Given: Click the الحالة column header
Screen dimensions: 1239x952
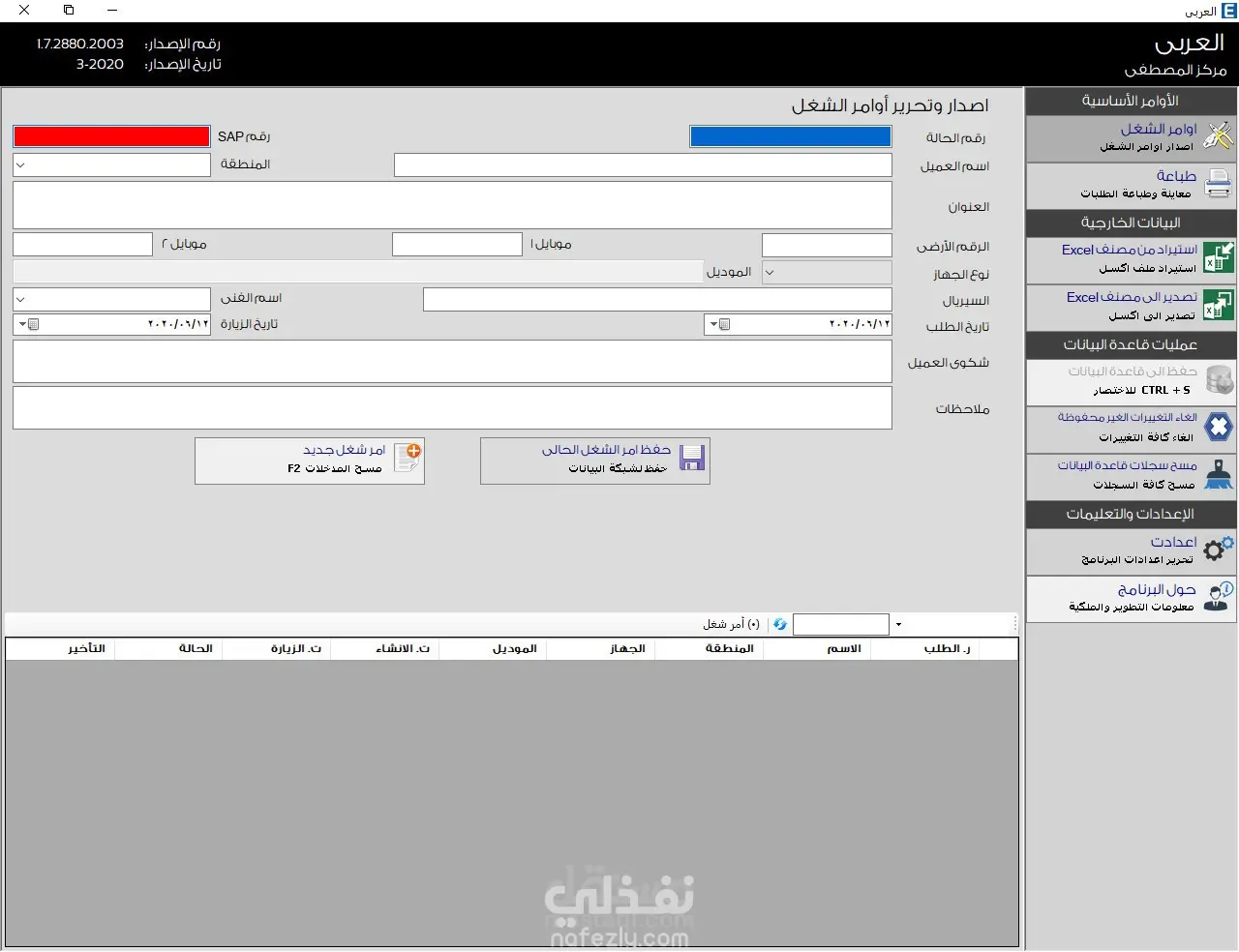Looking at the screenshot, I should [168, 649].
